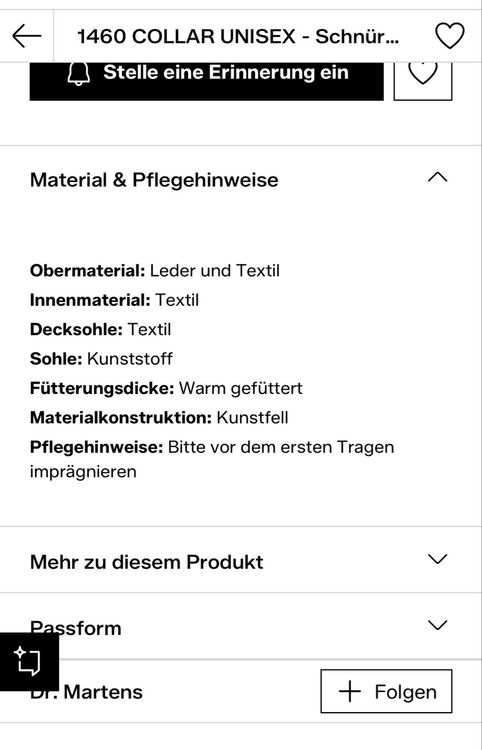Follow the brand with the Folgen button
Screen dimensions: 482x750
(386, 692)
